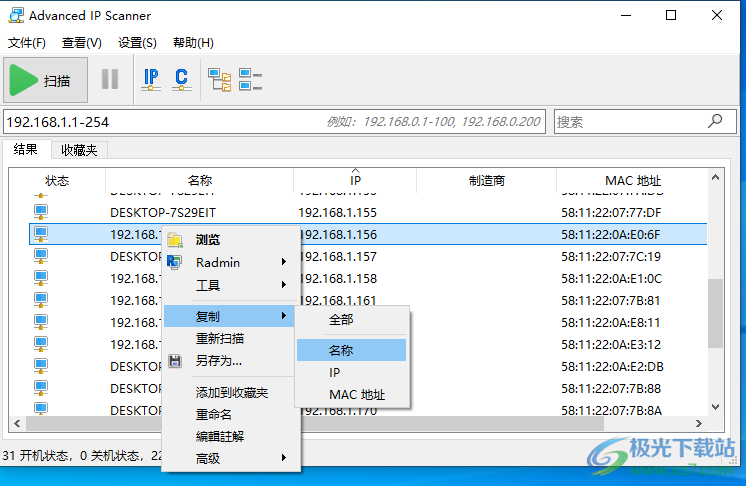746x486 pixels.
Task: Click the vertical scrollbar up arrow
Action: coord(715,177)
